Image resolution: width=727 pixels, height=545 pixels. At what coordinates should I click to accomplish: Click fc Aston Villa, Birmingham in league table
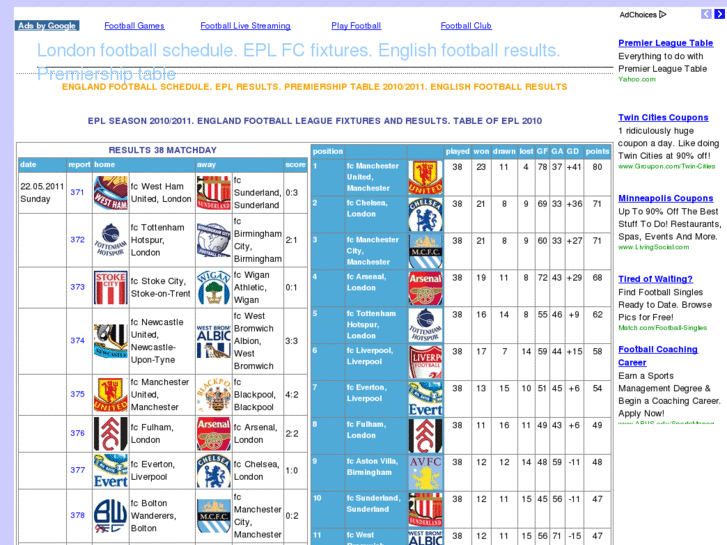pos(372,467)
